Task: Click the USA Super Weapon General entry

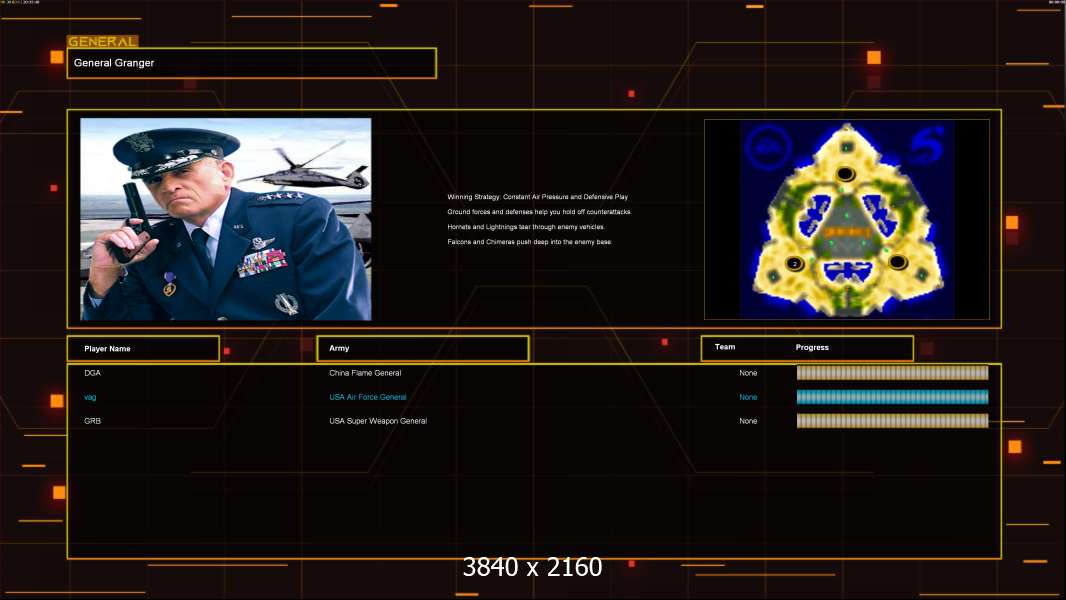Action: (x=378, y=421)
